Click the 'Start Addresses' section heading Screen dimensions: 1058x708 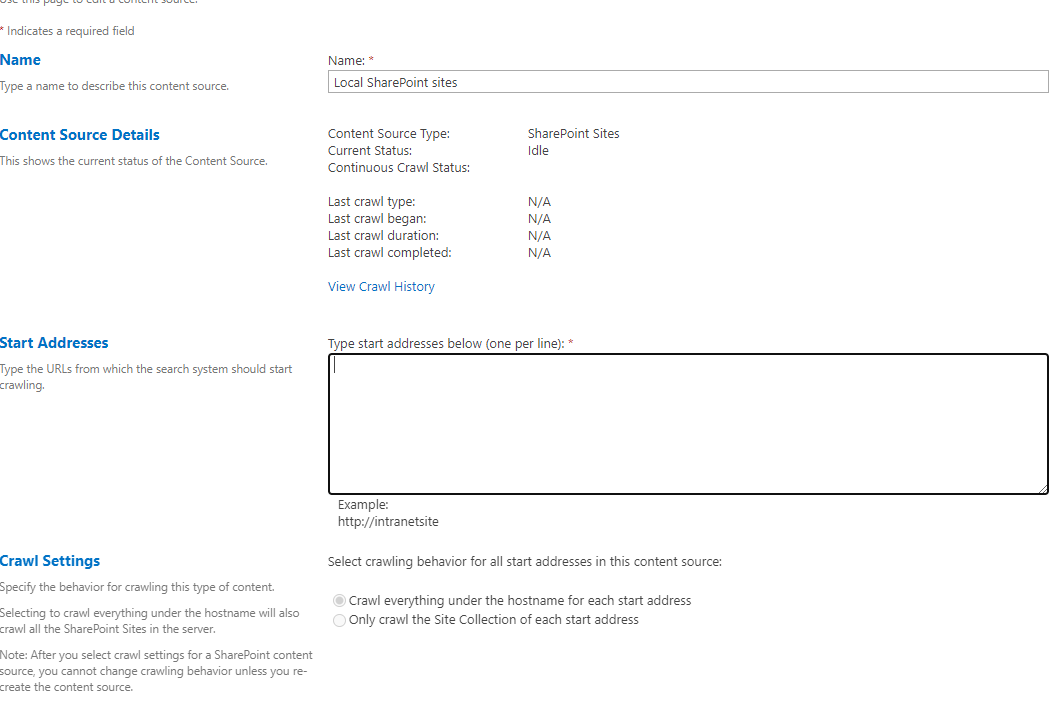pyautogui.click(x=54, y=342)
